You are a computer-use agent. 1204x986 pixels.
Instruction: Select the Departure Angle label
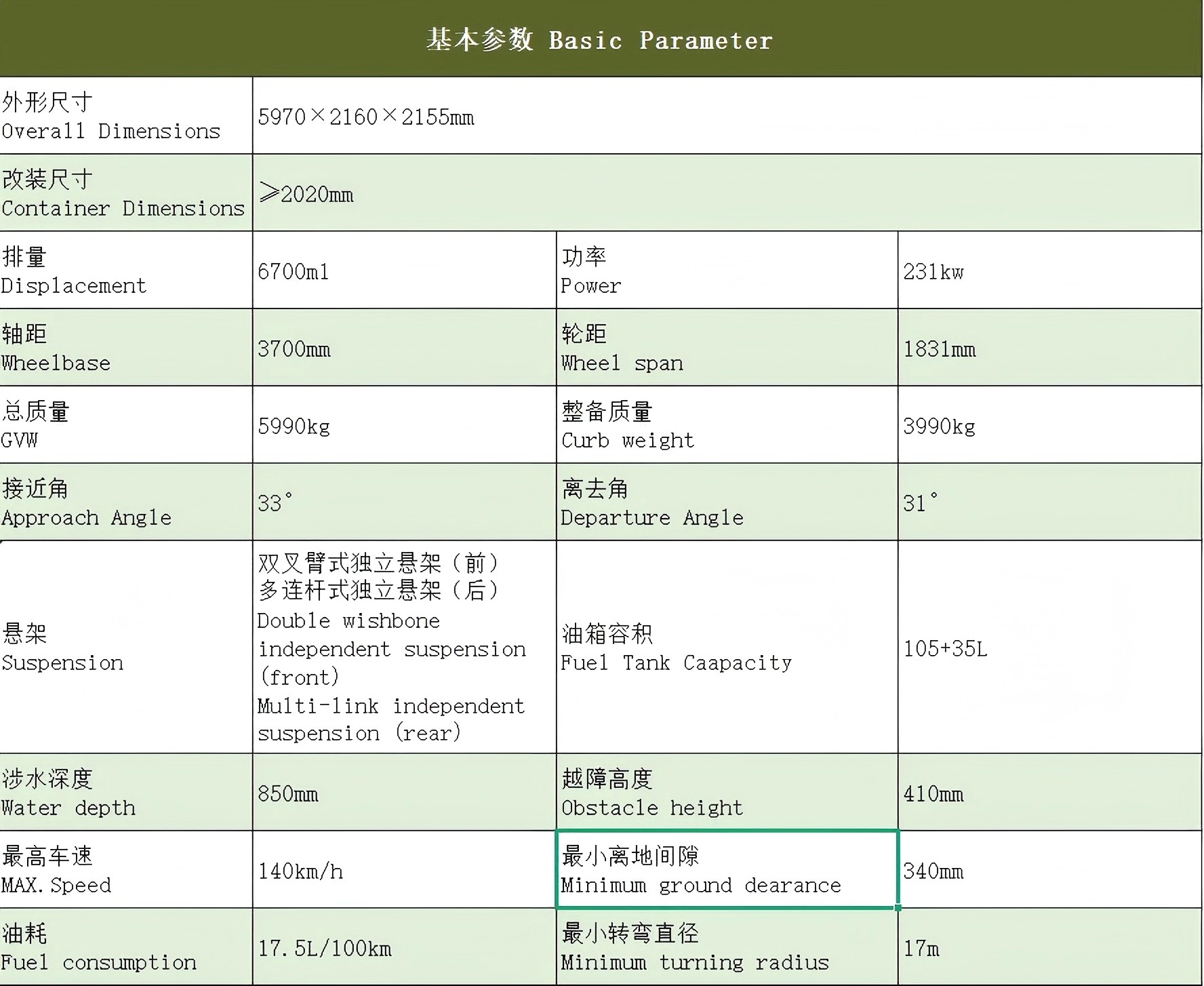(x=725, y=502)
